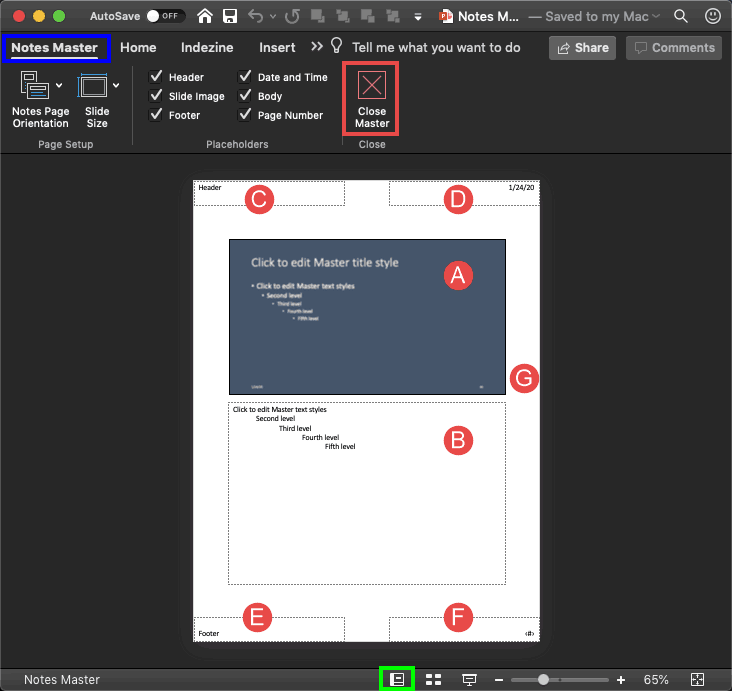Screen dimensions: 732x691
Task: Click the Save disk icon
Action: tap(230, 16)
